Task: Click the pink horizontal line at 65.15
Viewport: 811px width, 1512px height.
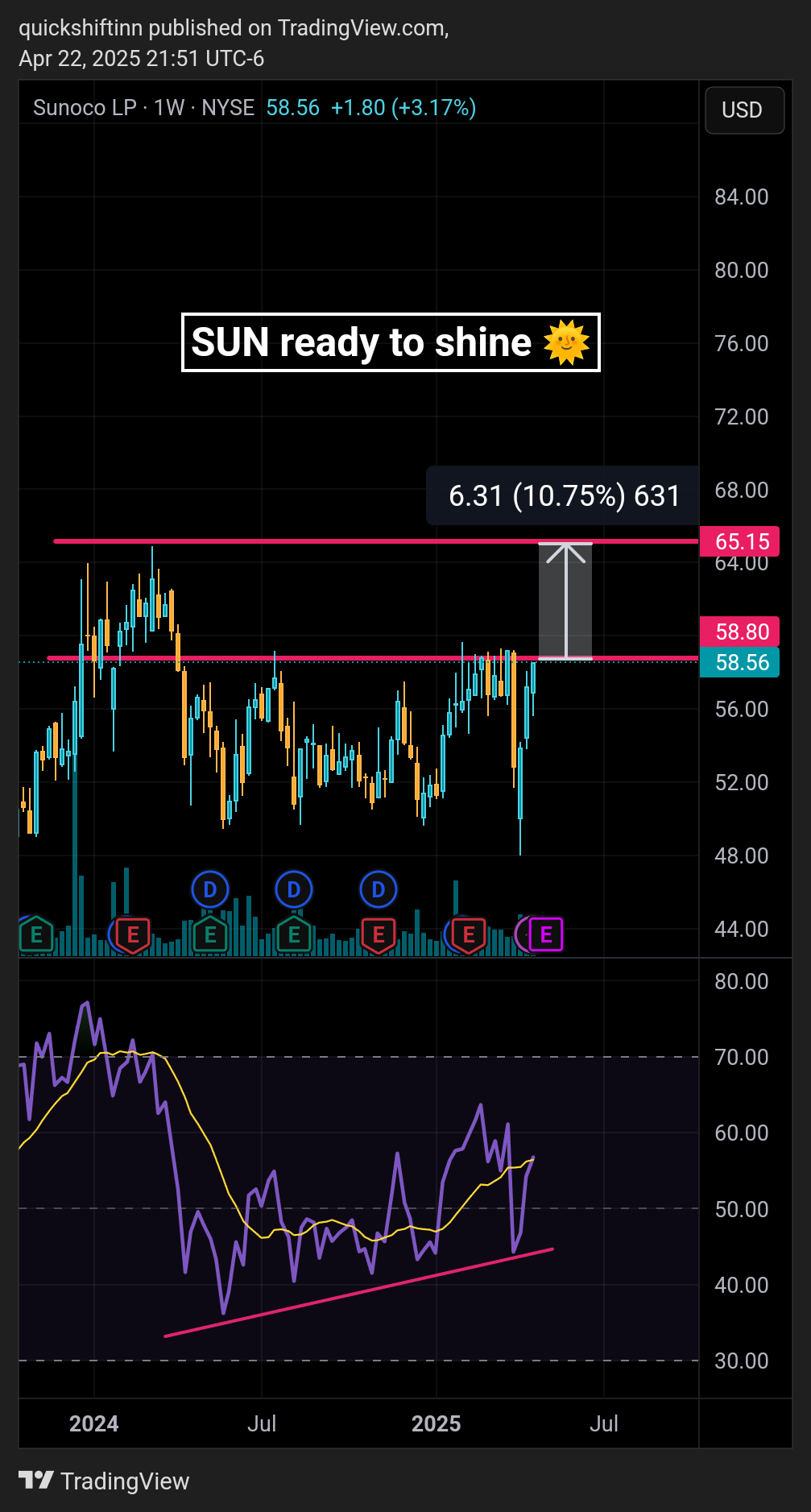Action: pyautogui.click(x=376, y=541)
